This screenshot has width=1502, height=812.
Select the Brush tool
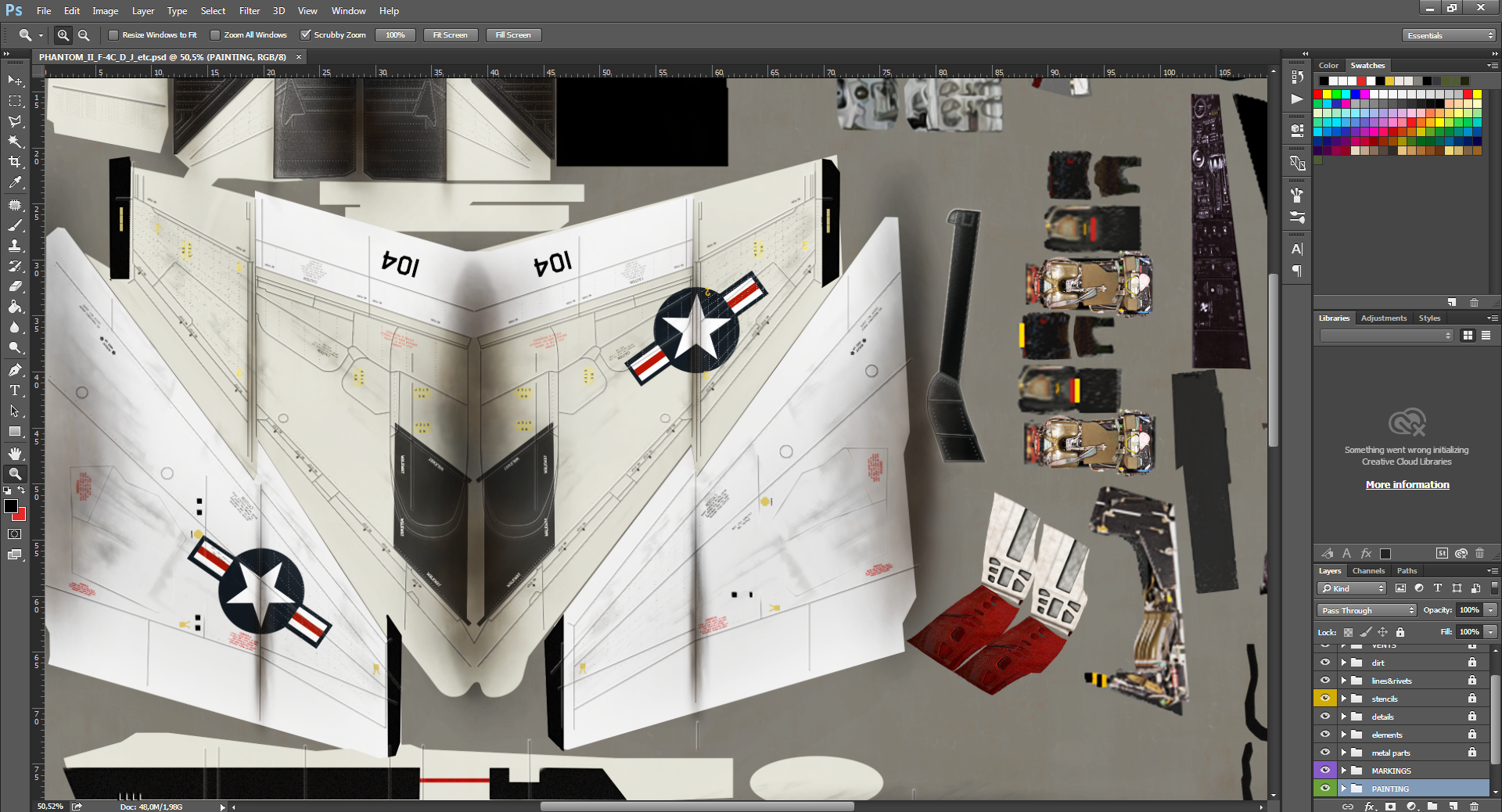pyautogui.click(x=15, y=225)
